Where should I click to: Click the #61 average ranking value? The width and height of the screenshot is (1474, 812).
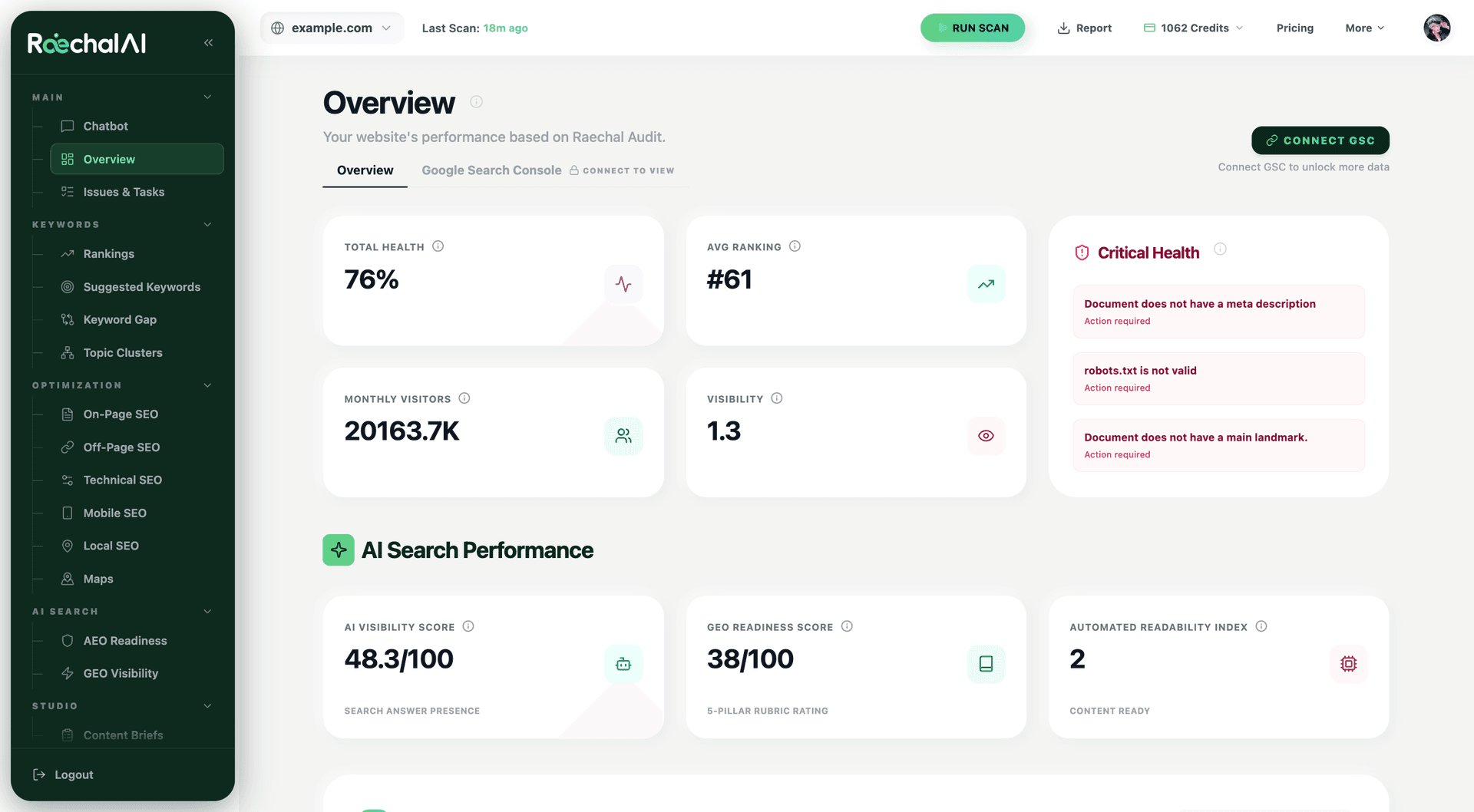click(729, 280)
